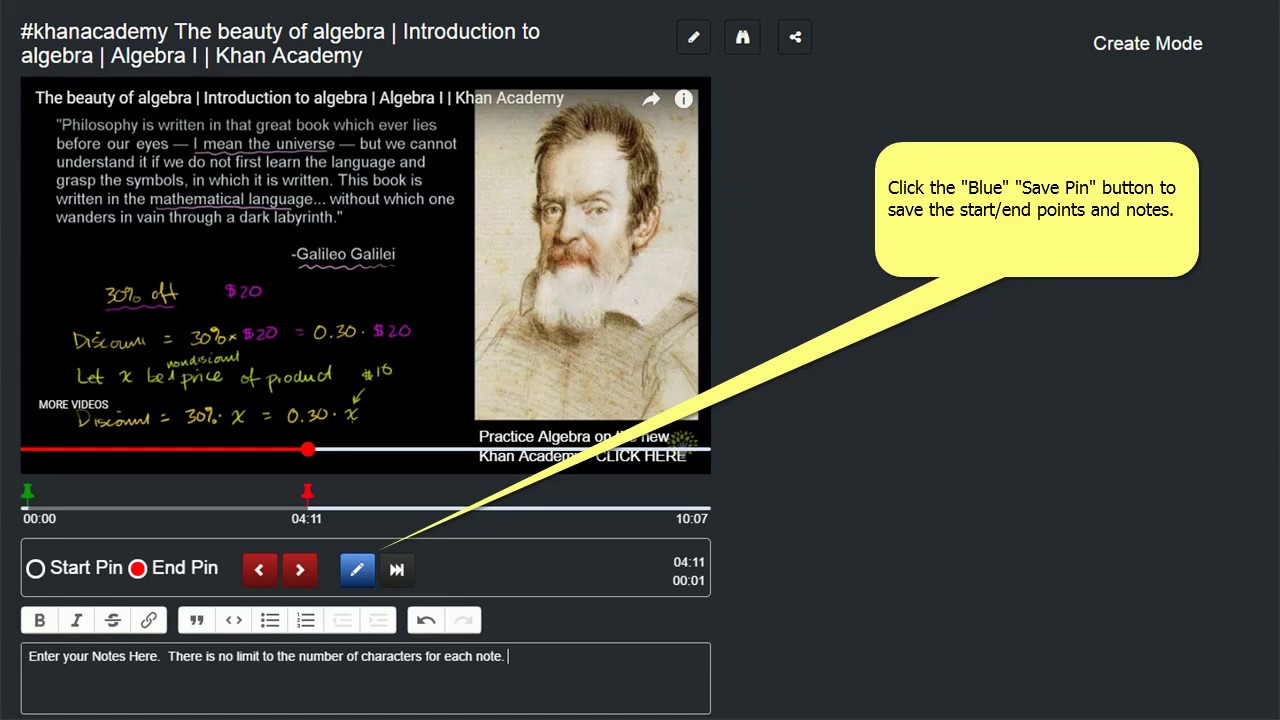The image size is (1280, 720).
Task: Click the Galileo portrait in the video
Action: [x=586, y=255]
